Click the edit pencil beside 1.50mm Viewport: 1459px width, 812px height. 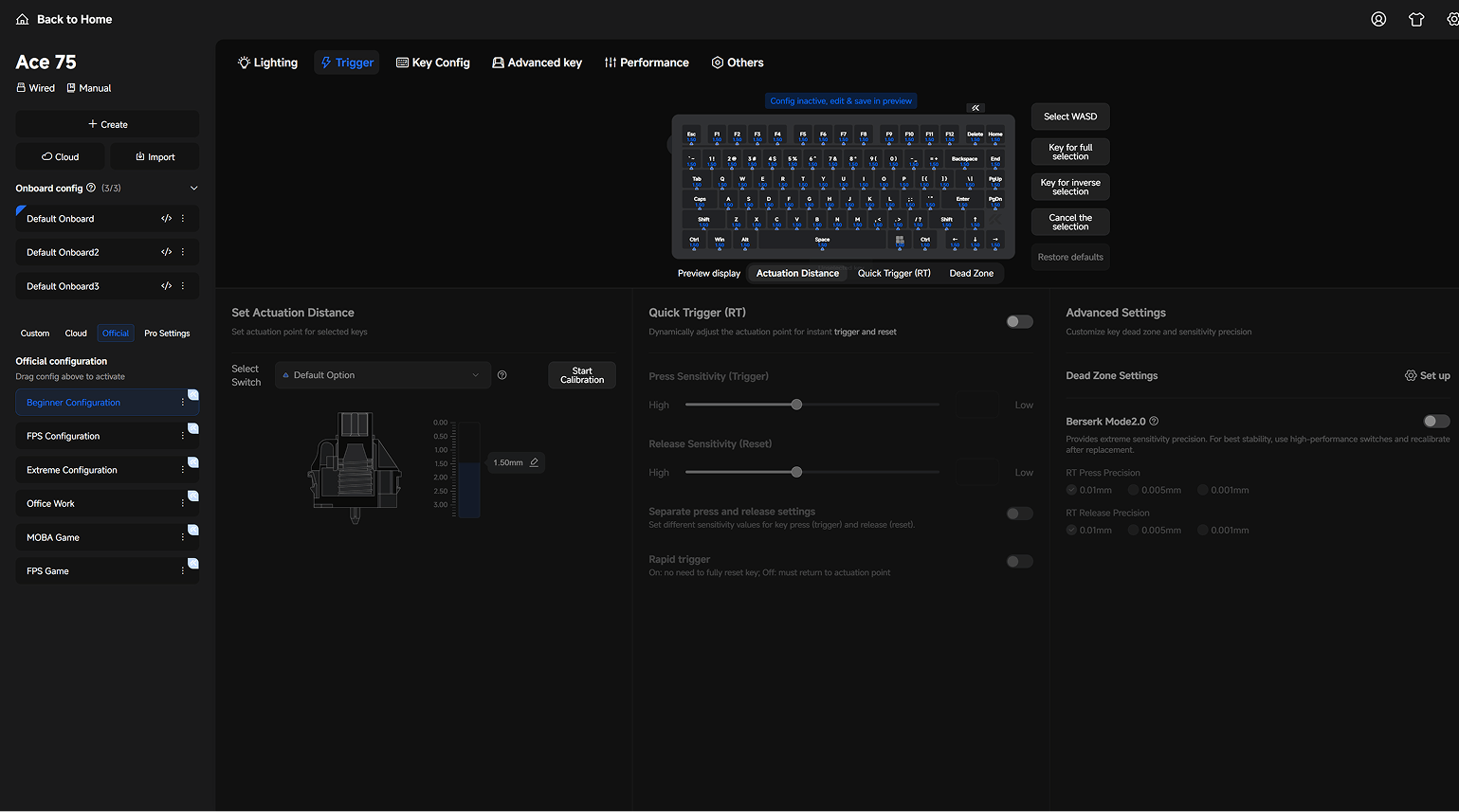(x=534, y=462)
